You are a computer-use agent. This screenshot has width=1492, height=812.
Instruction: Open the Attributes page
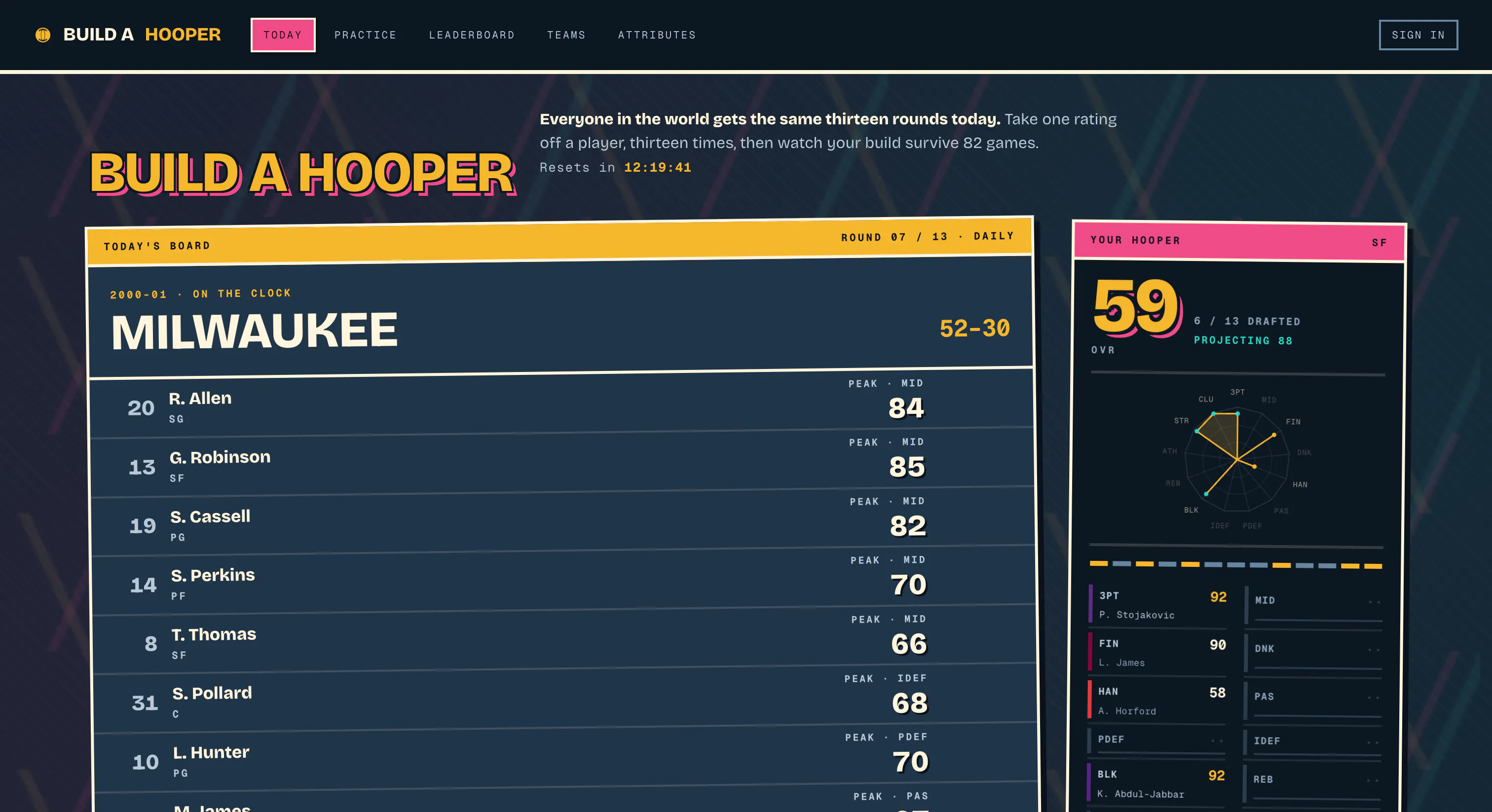coord(657,35)
